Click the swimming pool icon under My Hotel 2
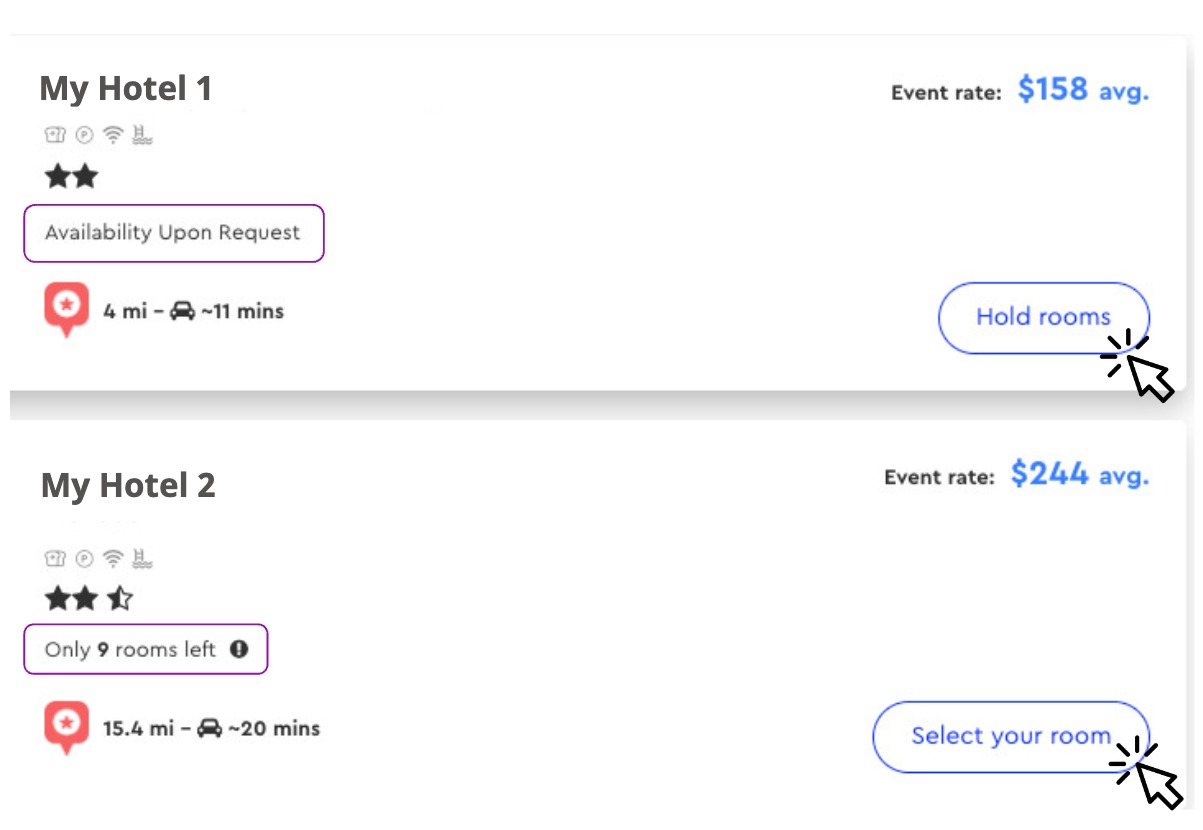1203x830 pixels. (142, 558)
